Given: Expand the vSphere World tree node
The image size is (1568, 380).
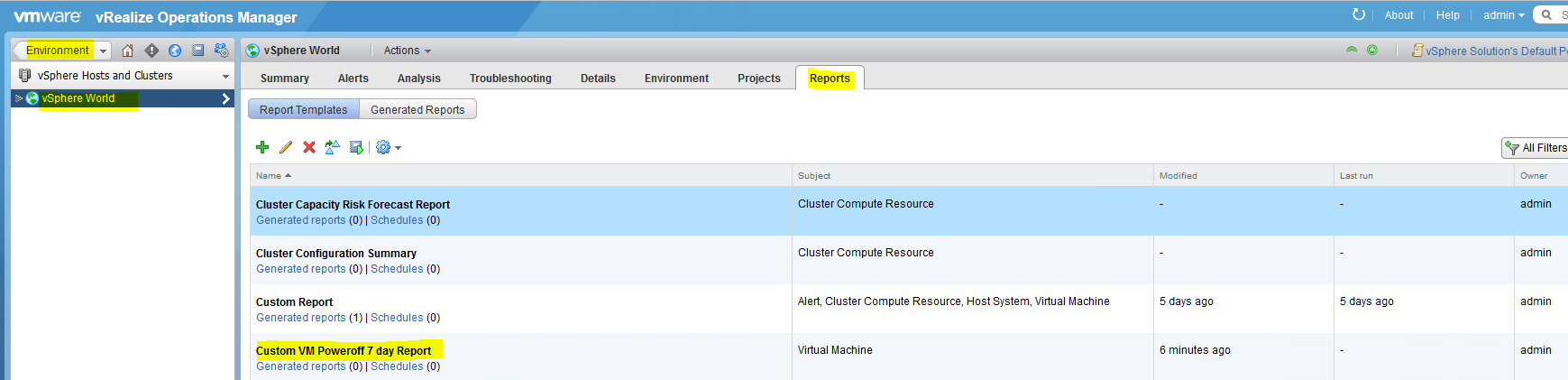Looking at the screenshot, I should (x=19, y=98).
